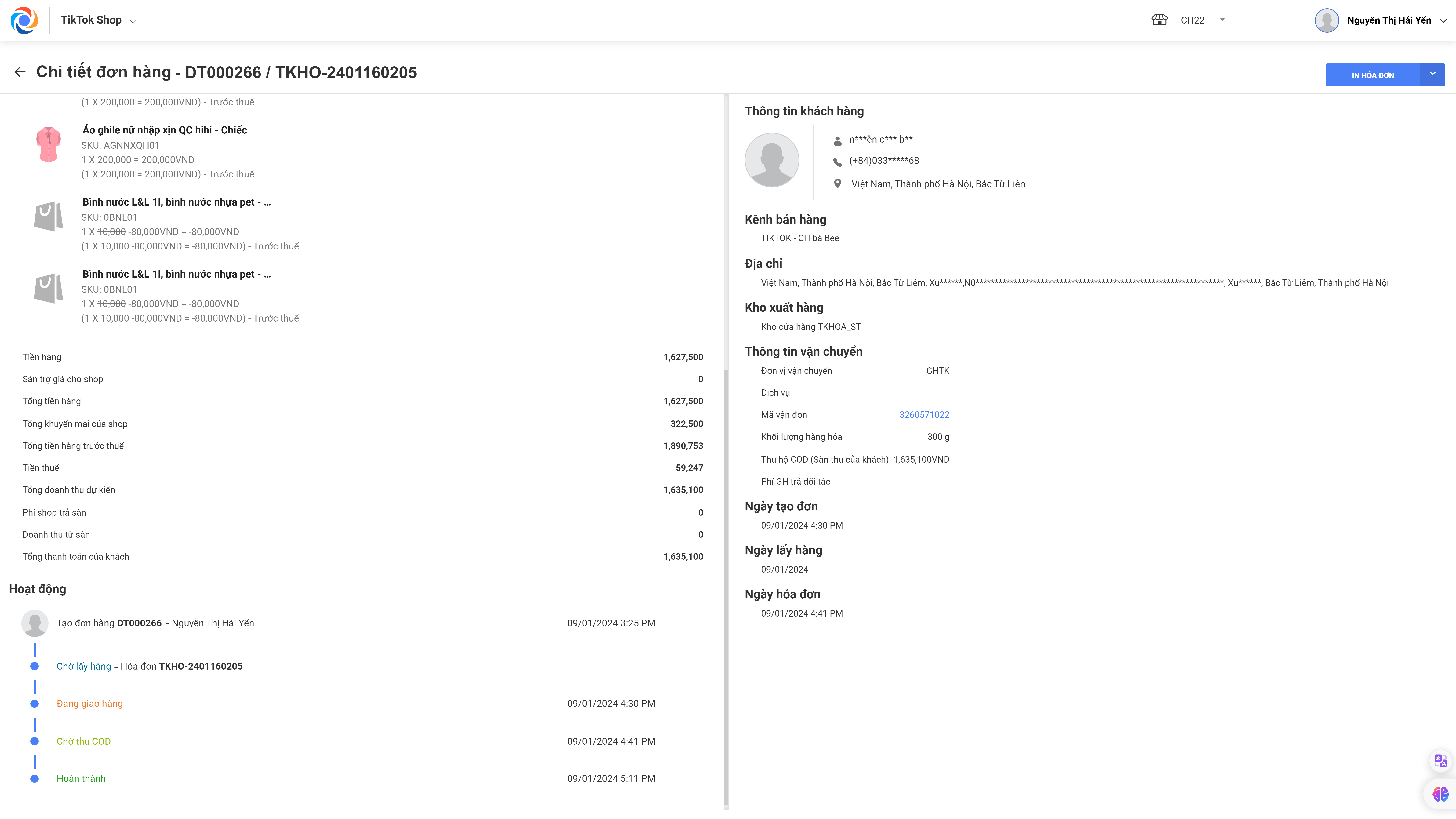This screenshot has height=819, width=1456.
Task: Click first Bình nước L&L product thumbnail
Action: (49, 217)
